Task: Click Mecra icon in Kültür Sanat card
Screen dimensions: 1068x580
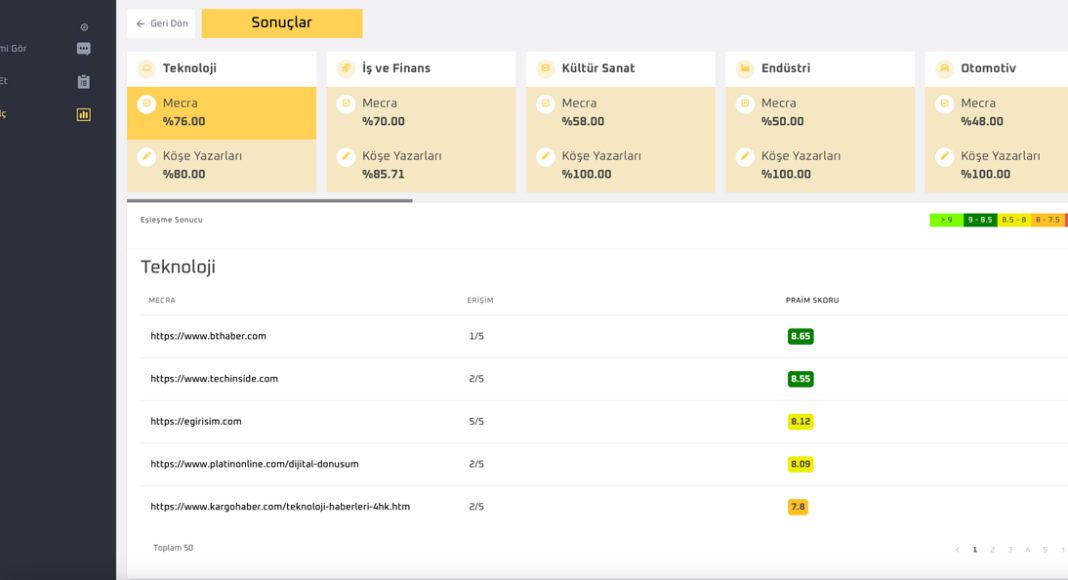Action: pos(546,104)
